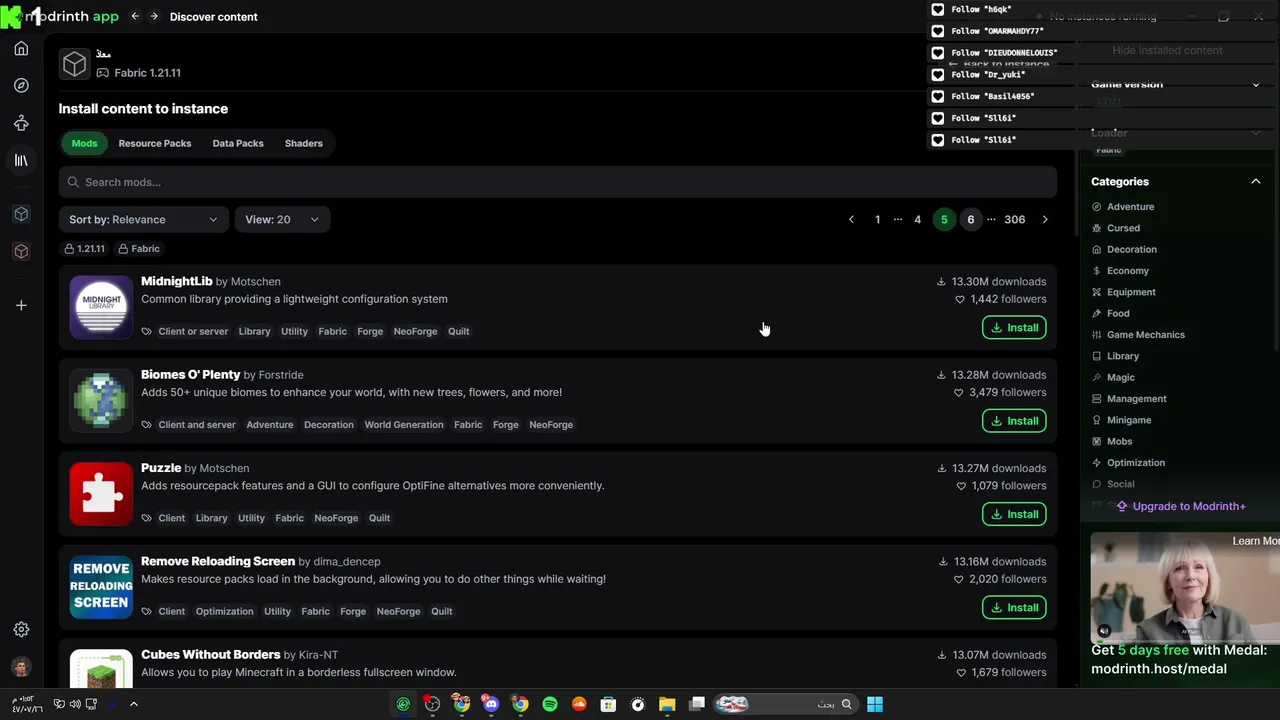This screenshot has width=1280, height=720.
Task: Toggle Cursed category filter
Action: (x=1115, y=228)
